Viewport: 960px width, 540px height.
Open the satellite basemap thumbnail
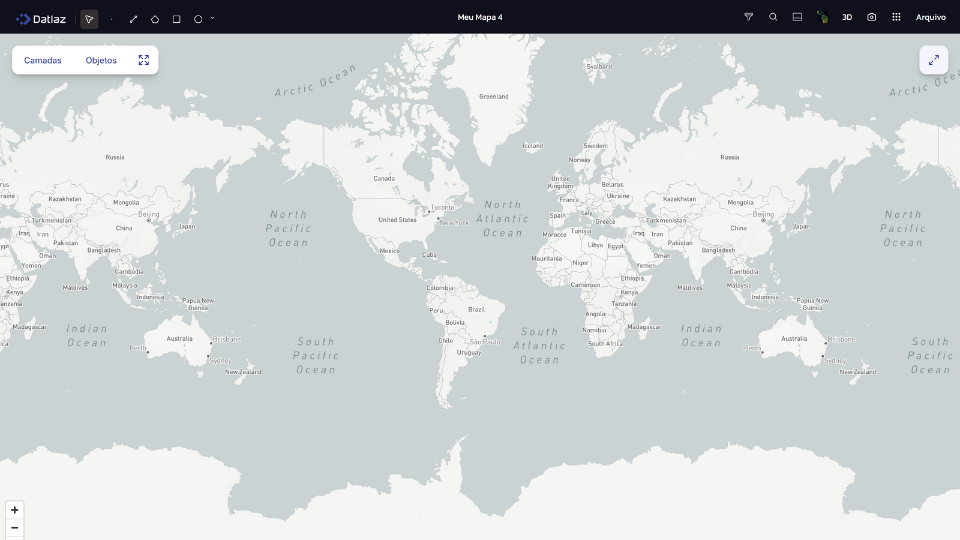822,17
